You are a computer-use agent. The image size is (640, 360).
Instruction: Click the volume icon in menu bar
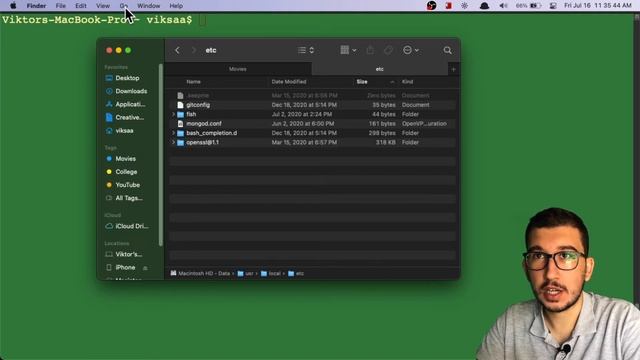503,6
